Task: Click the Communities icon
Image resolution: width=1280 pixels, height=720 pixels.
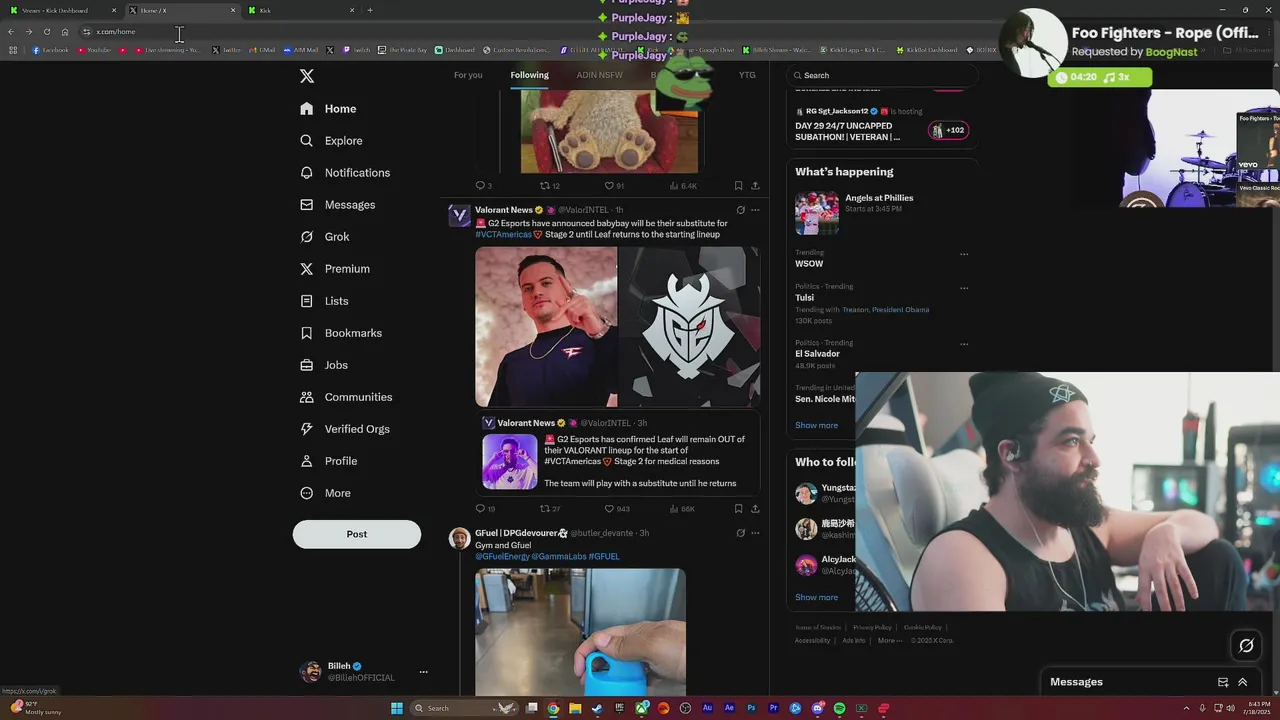Action: [x=307, y=397]
